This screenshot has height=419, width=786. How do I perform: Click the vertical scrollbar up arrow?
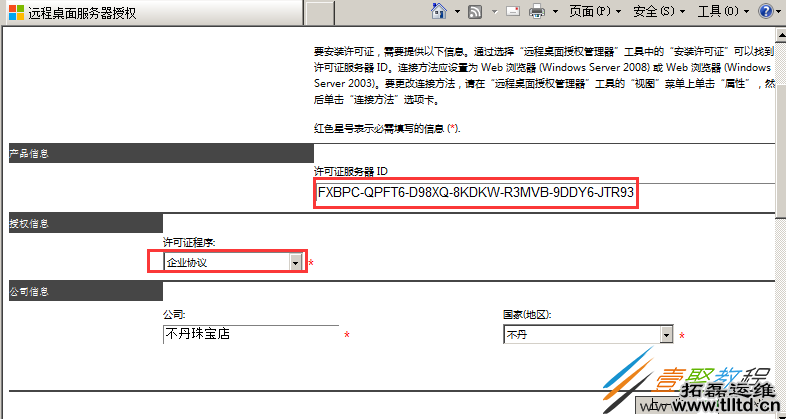pyautogui.click(x=781, y=36)
